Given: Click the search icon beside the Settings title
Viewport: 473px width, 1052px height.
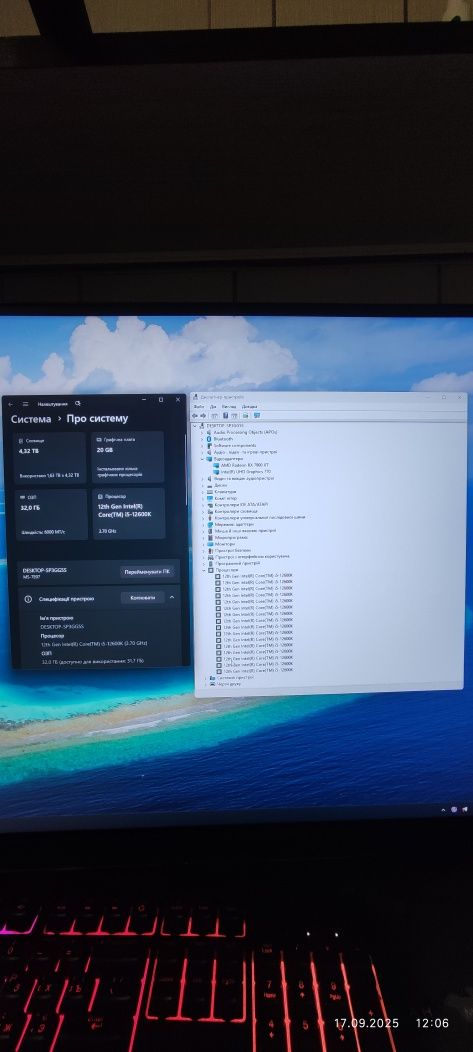Looking at the screenshot, I should tap(78, 403).
